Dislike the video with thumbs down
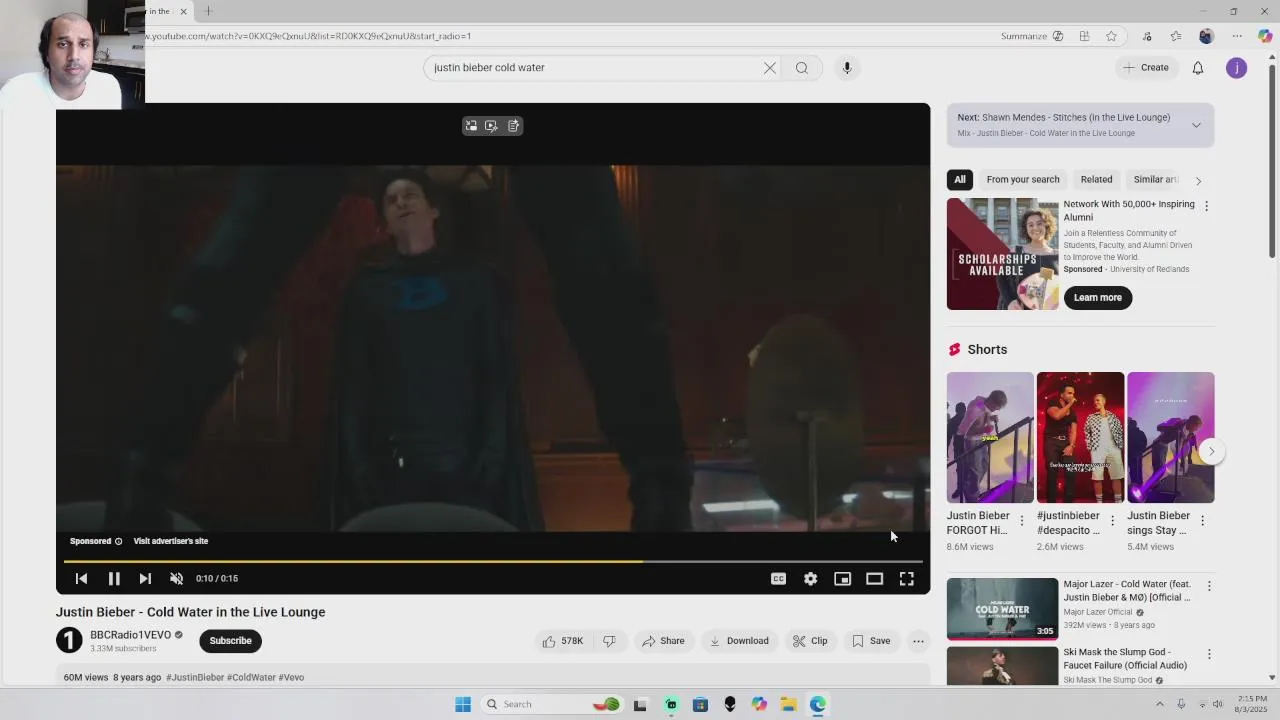The height and width of the screenshot is (720, 1280). point(609,641)
